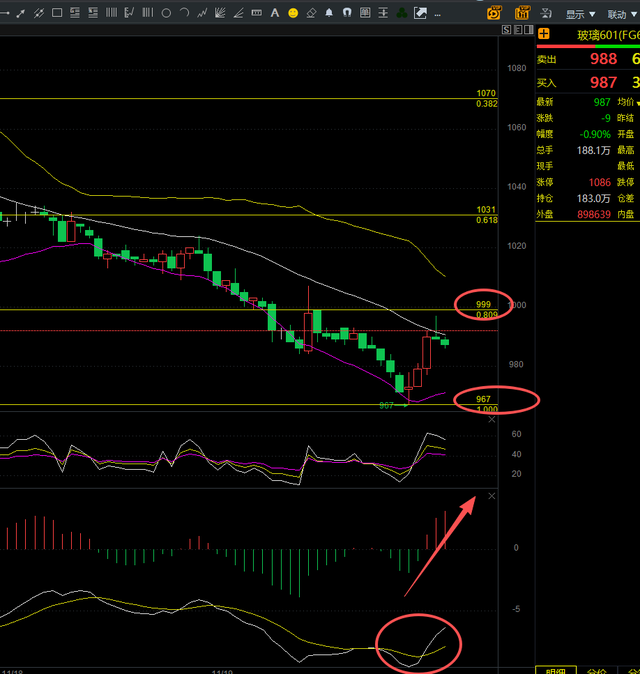The width and height of the screenshot is (640, 674).
Task: Toggle the split-pane layout button
Action: coord(529,30)
